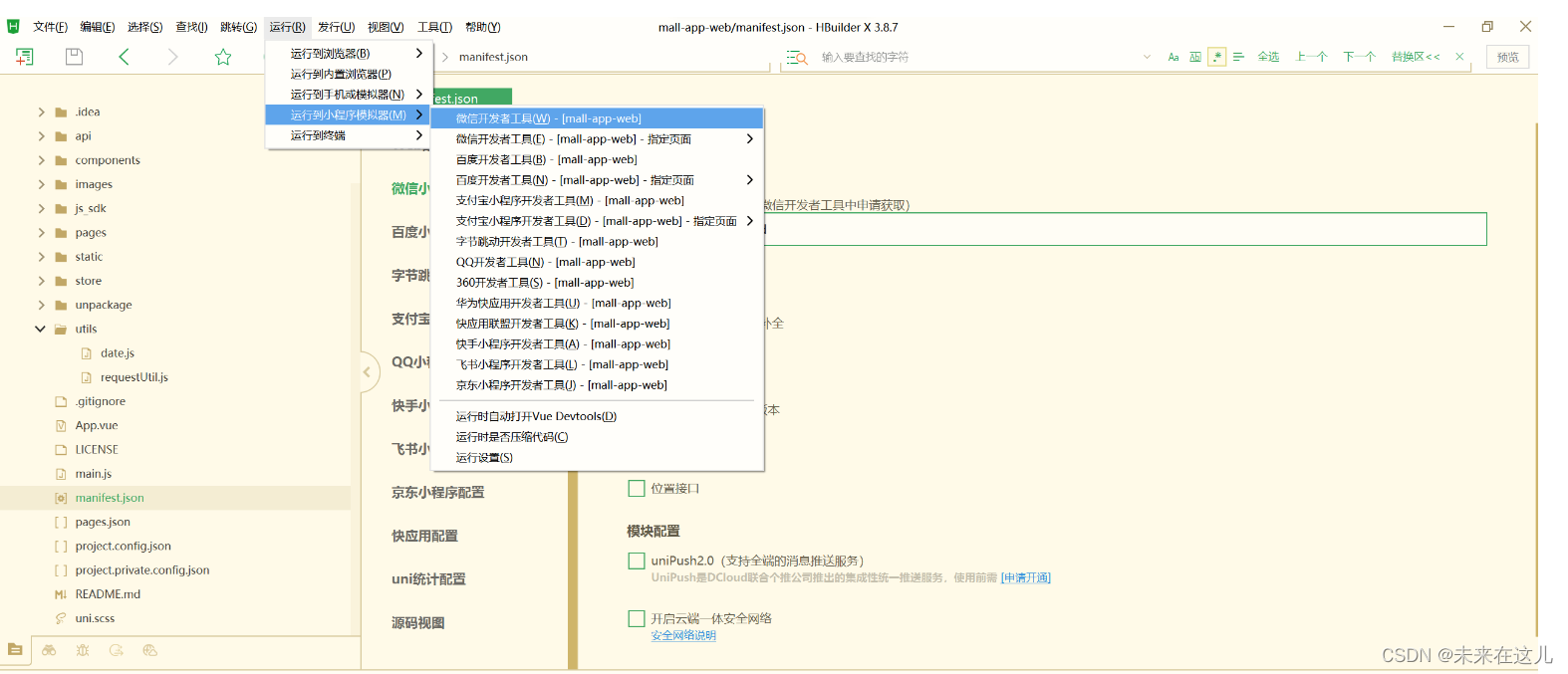Open 京东小程序配置 section
The width and height of the screenshot is (1568, 674).
[438, 493]
